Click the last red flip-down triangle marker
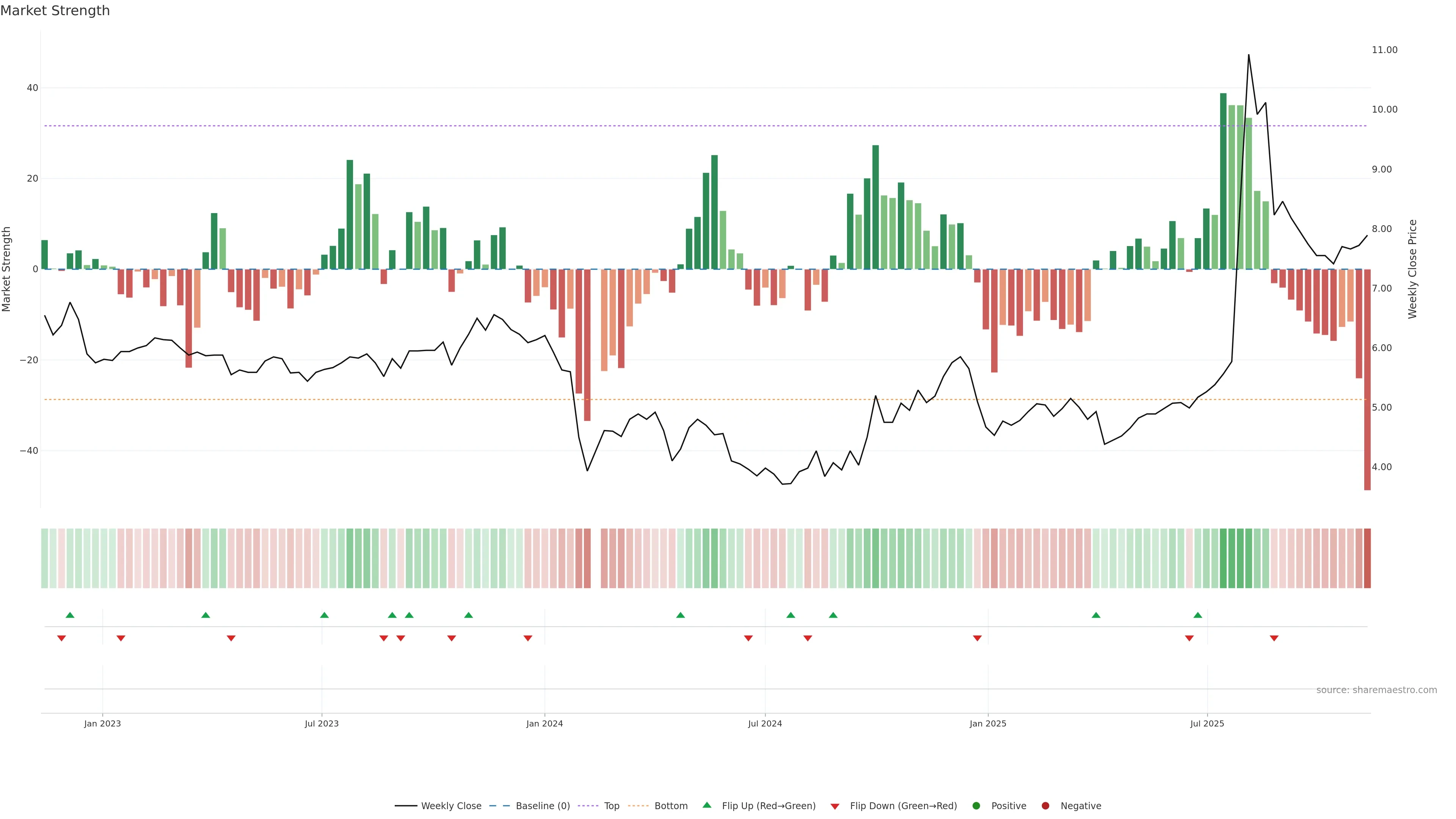The width and height of the screenshot is (1456, 819). click(1274, 638)
